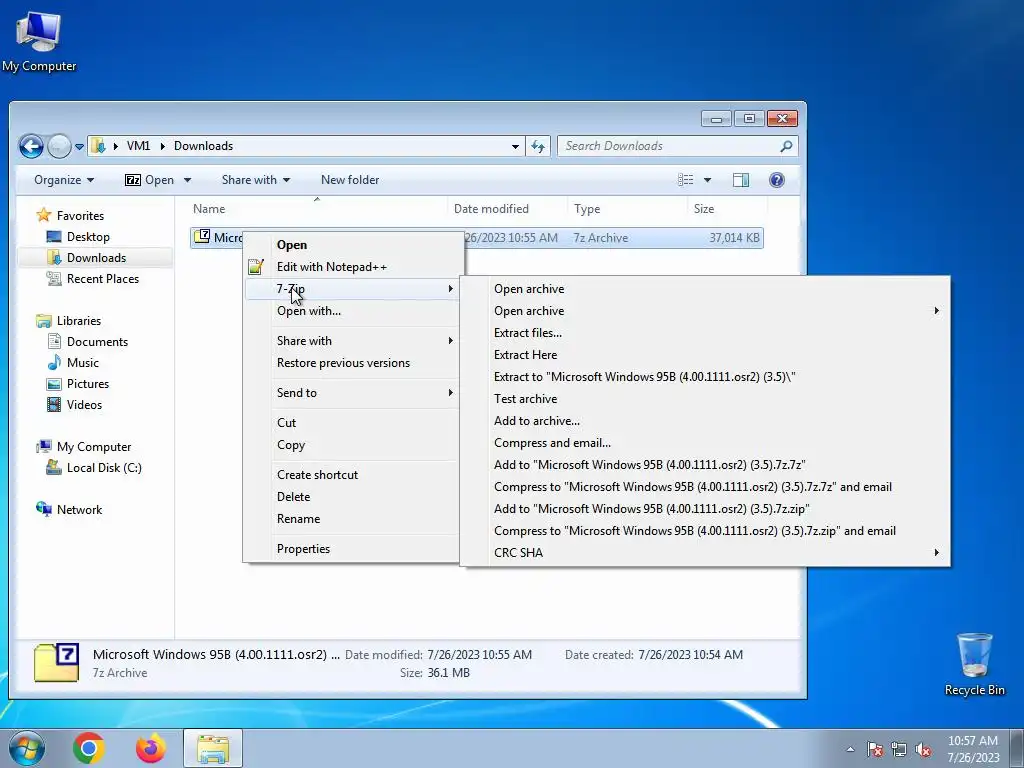Choose Delete in context menu

point(352,497)
